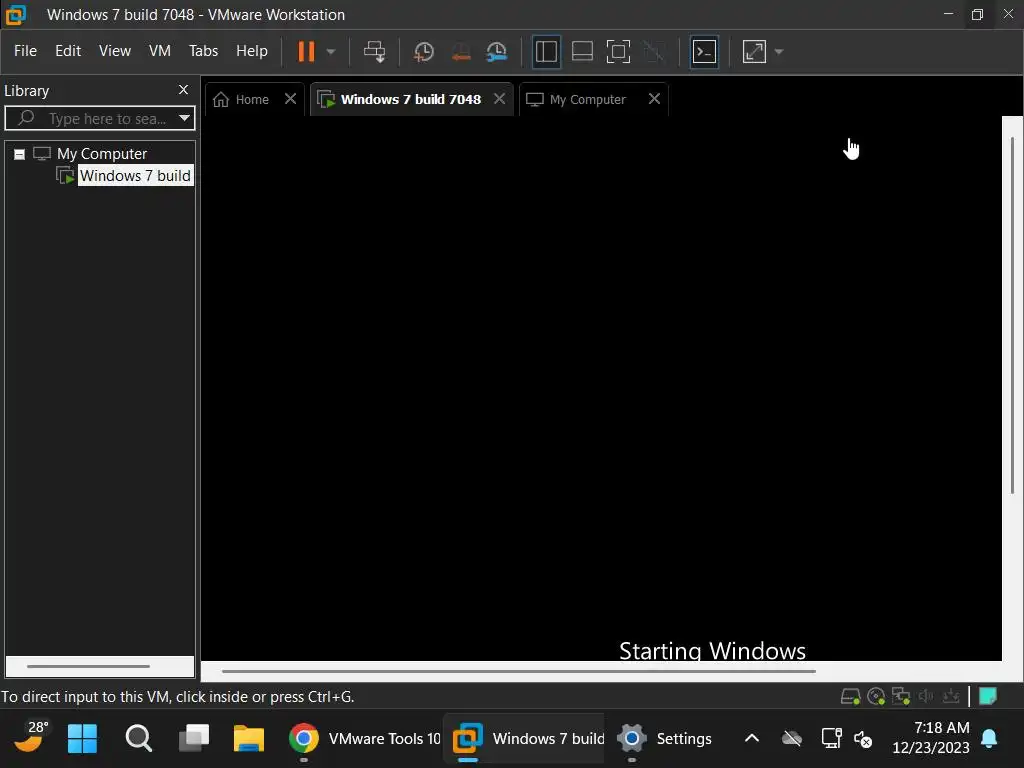1024x768 pixels.
Task: Click the message log icon in status bar
Action: point(988,697)
